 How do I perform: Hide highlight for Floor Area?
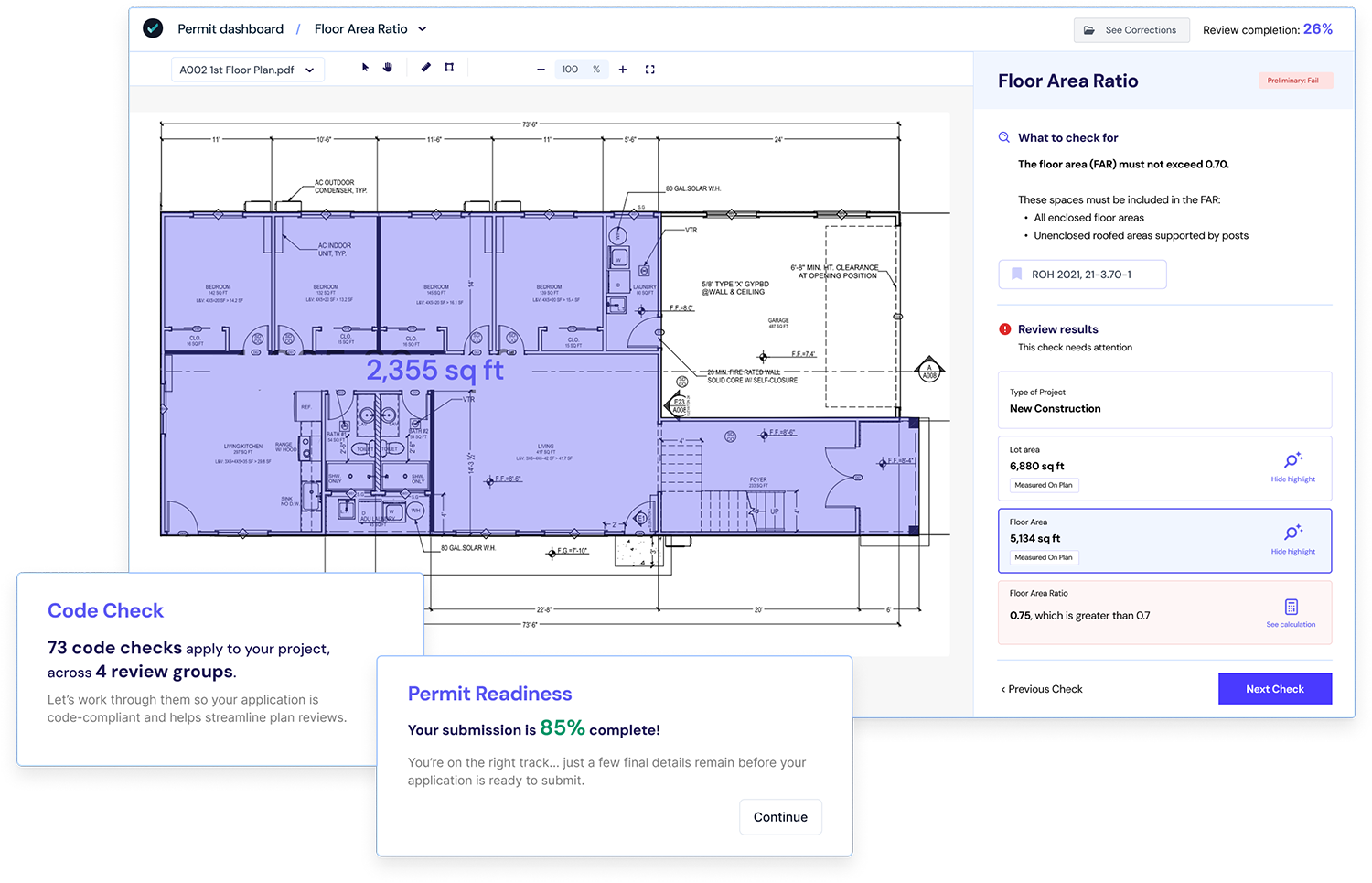point(1292,538)
